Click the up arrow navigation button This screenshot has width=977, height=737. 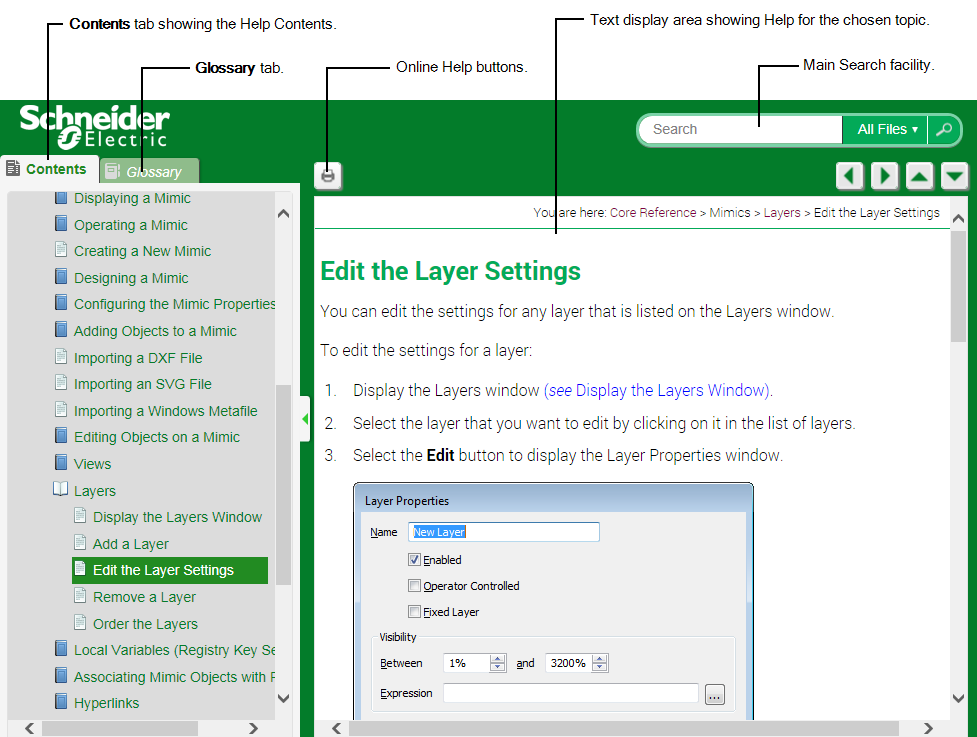pyautogui.click(x=920, y=177)
